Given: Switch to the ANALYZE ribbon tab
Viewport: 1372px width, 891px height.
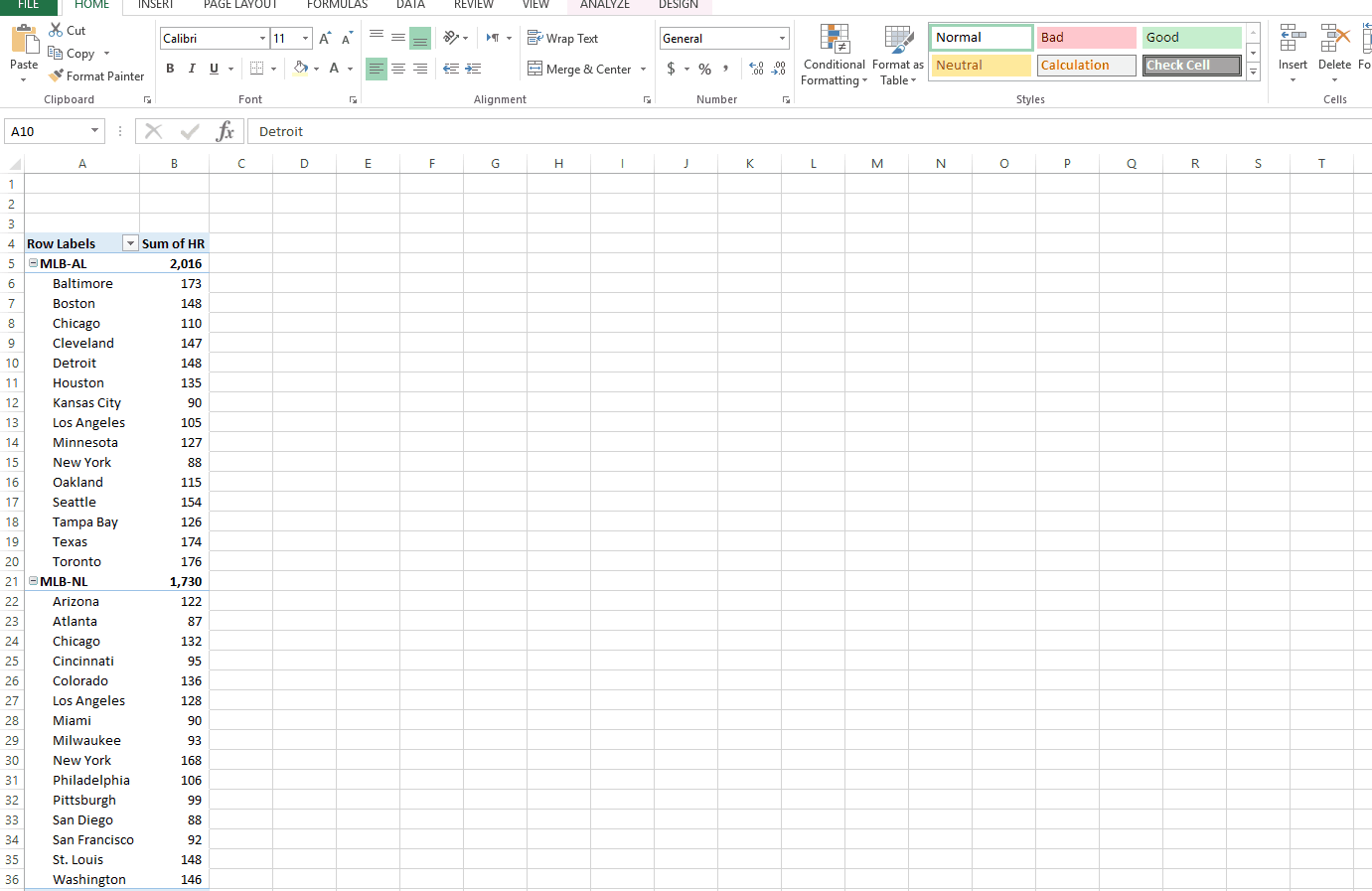Looking at the screenshot, I should (605, 5).
